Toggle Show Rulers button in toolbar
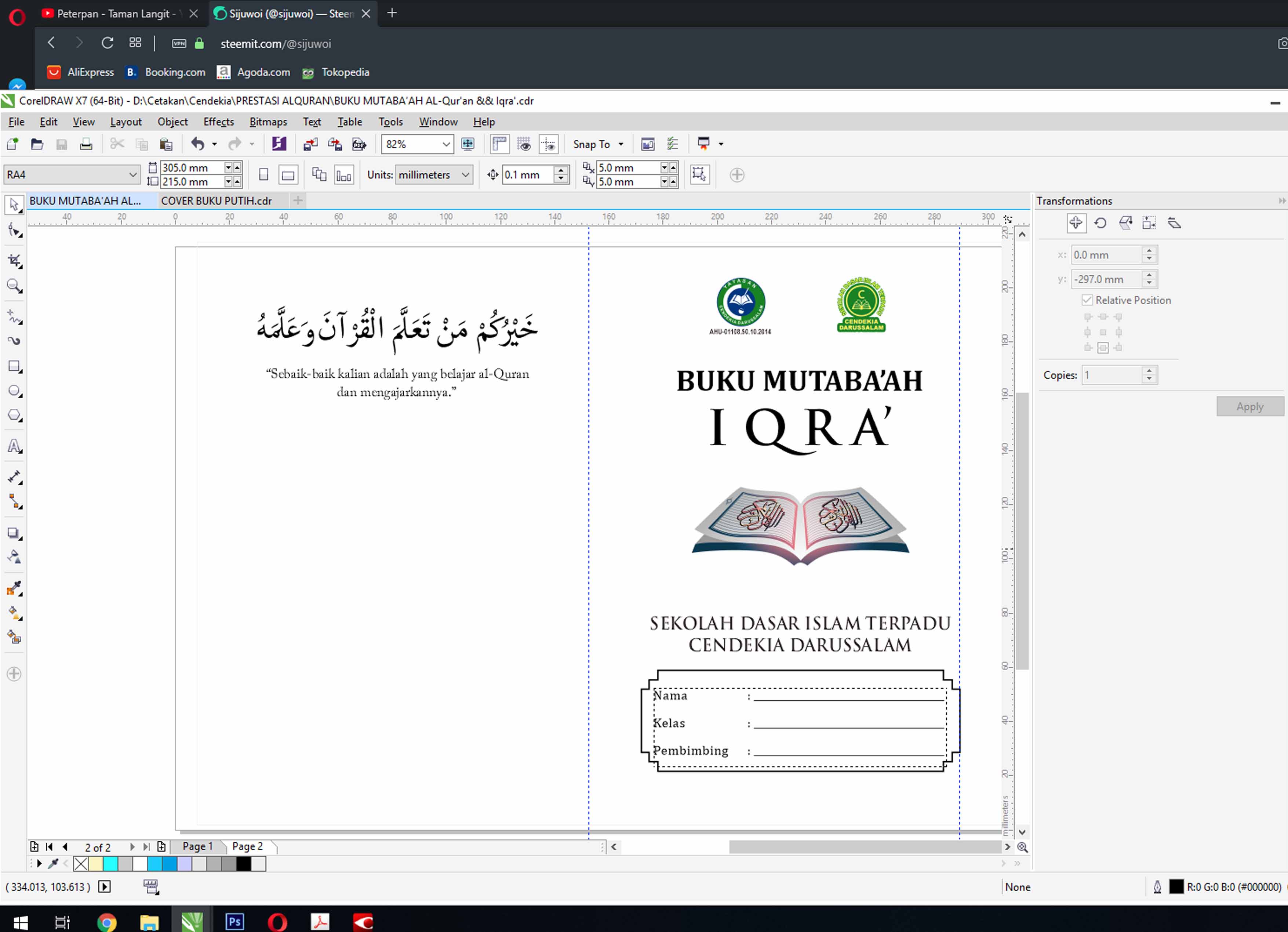The image size is (1288, 932). pyautogui.click(x=499, y=144)
